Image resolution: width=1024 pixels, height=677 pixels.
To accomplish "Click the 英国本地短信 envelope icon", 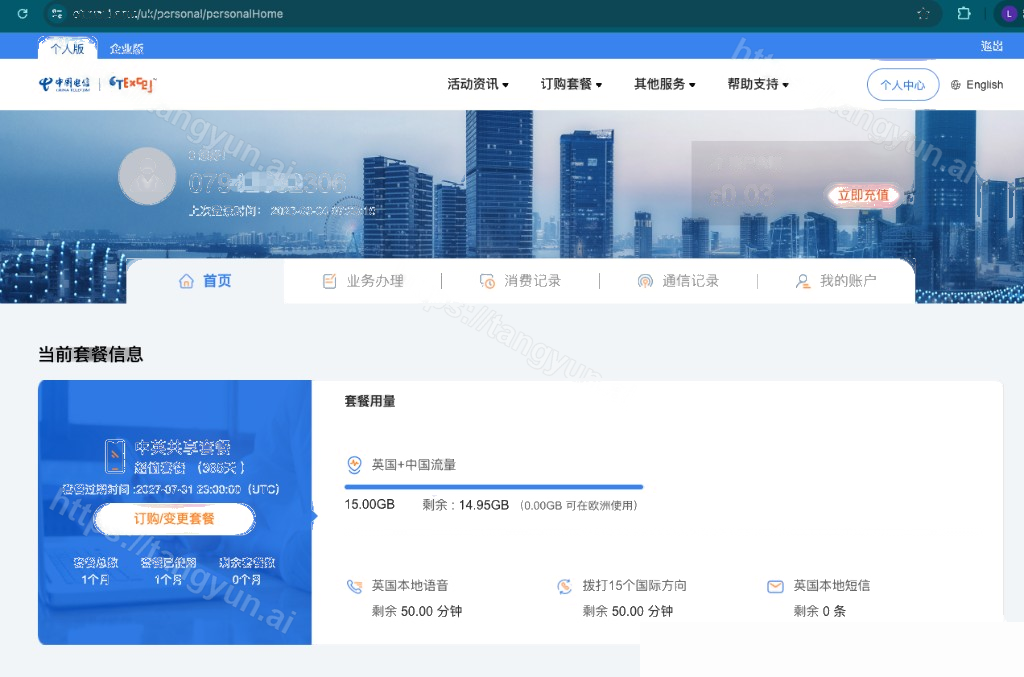I will [x=775, y=586].
